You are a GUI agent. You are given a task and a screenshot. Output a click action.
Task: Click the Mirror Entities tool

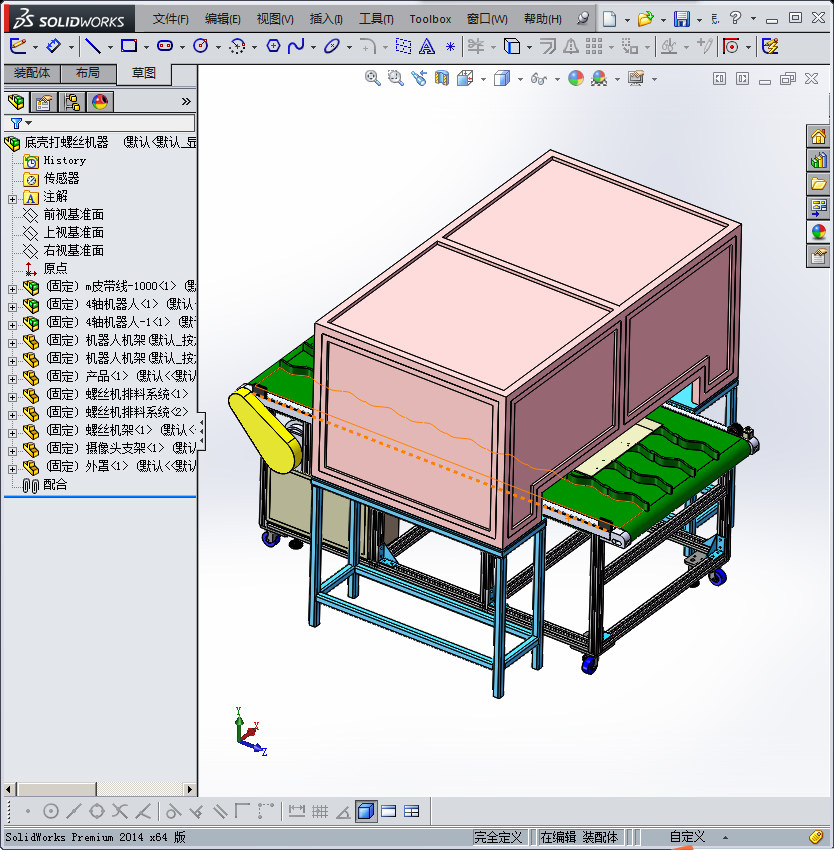[x=570, y=47]
